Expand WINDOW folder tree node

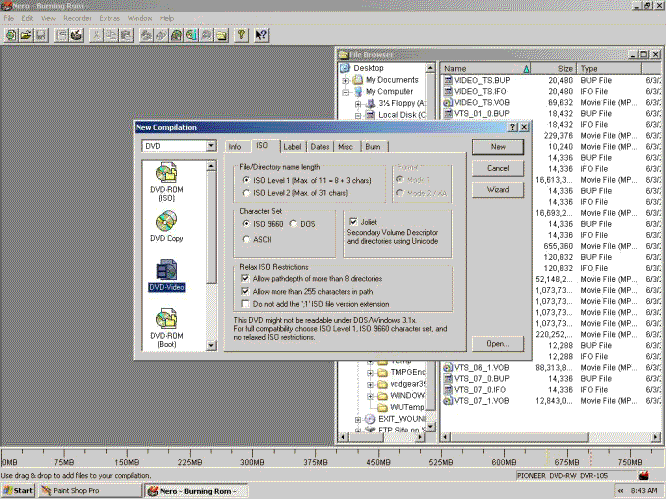370,396
